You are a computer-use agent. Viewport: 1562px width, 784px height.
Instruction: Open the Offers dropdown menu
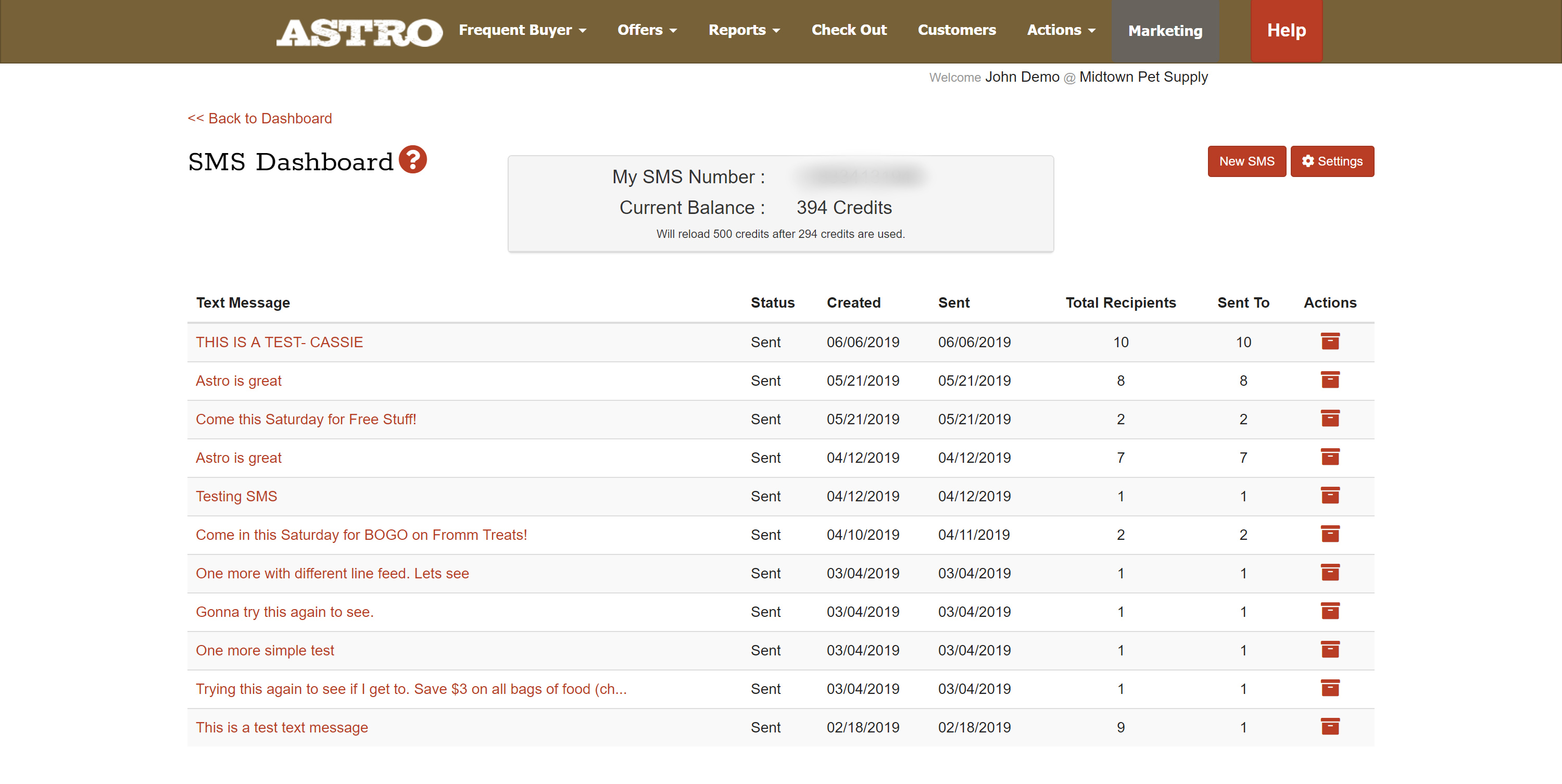pos(646,30)
